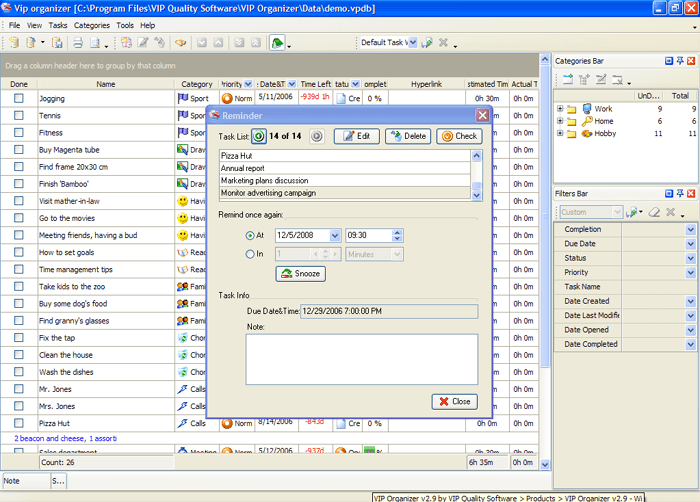Open the File menu
Image resolution: width=700 pixels, height=502 pixels.
(x=14, y=25)
